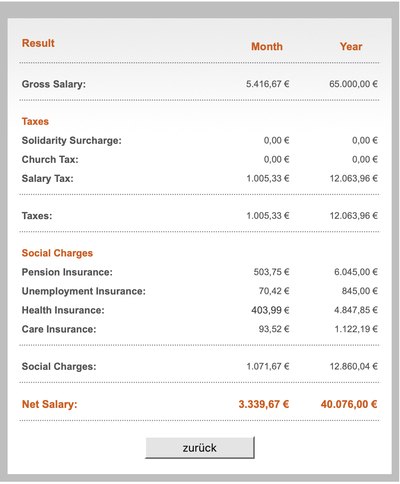Click monthly Unemployment Insurance 70,42 €

click(274, 291)
